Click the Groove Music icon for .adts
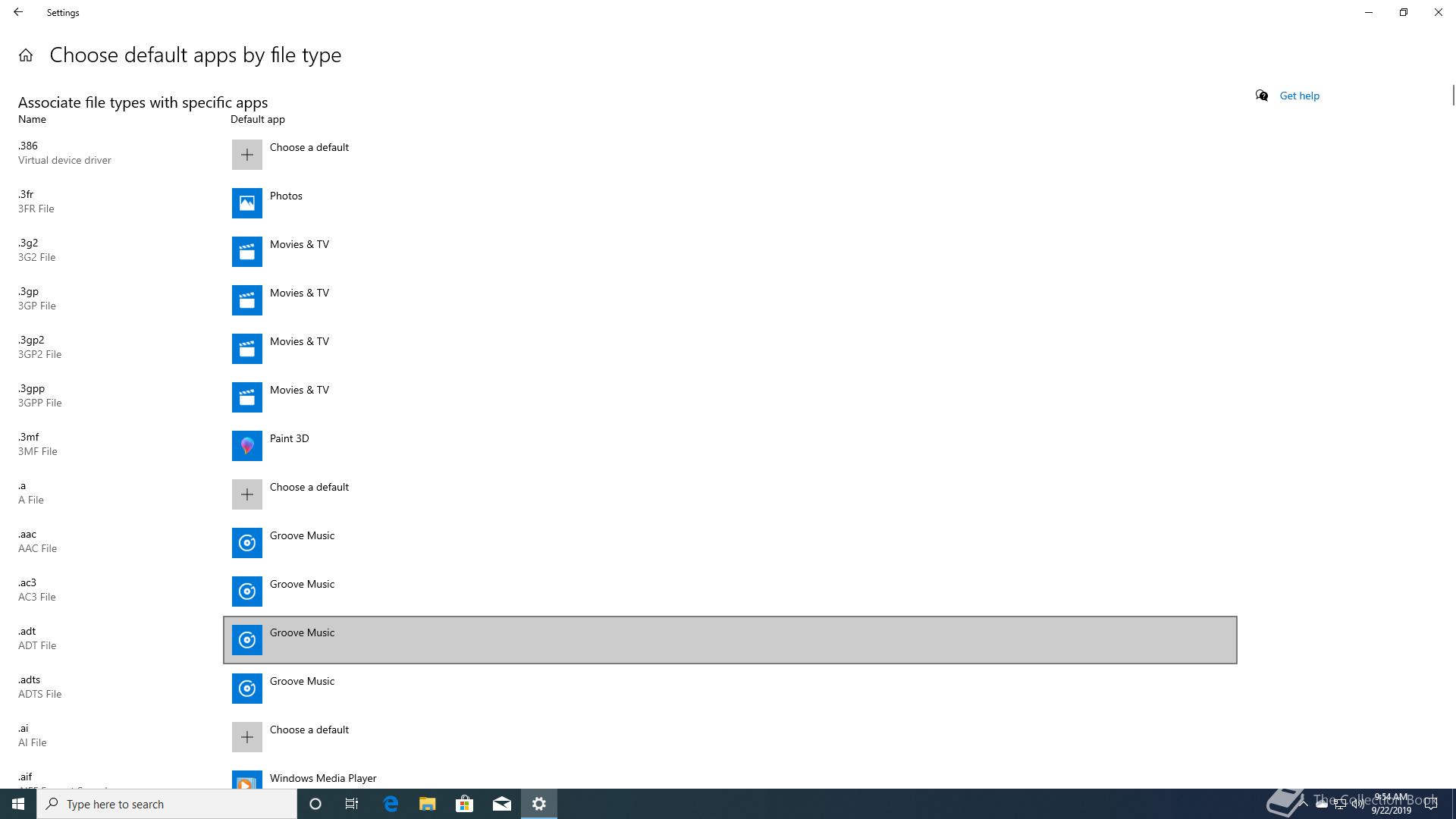The width and height of the screenshot is (1456, 819). coord(247,689)
